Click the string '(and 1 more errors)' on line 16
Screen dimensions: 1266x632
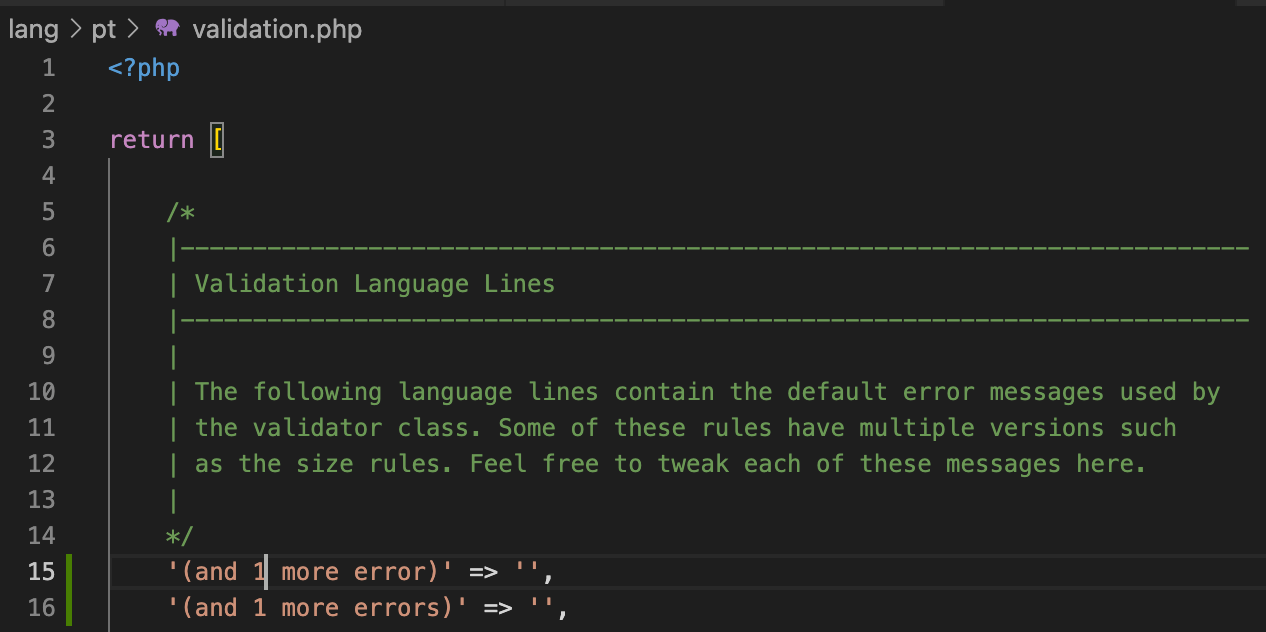point(318,608)
